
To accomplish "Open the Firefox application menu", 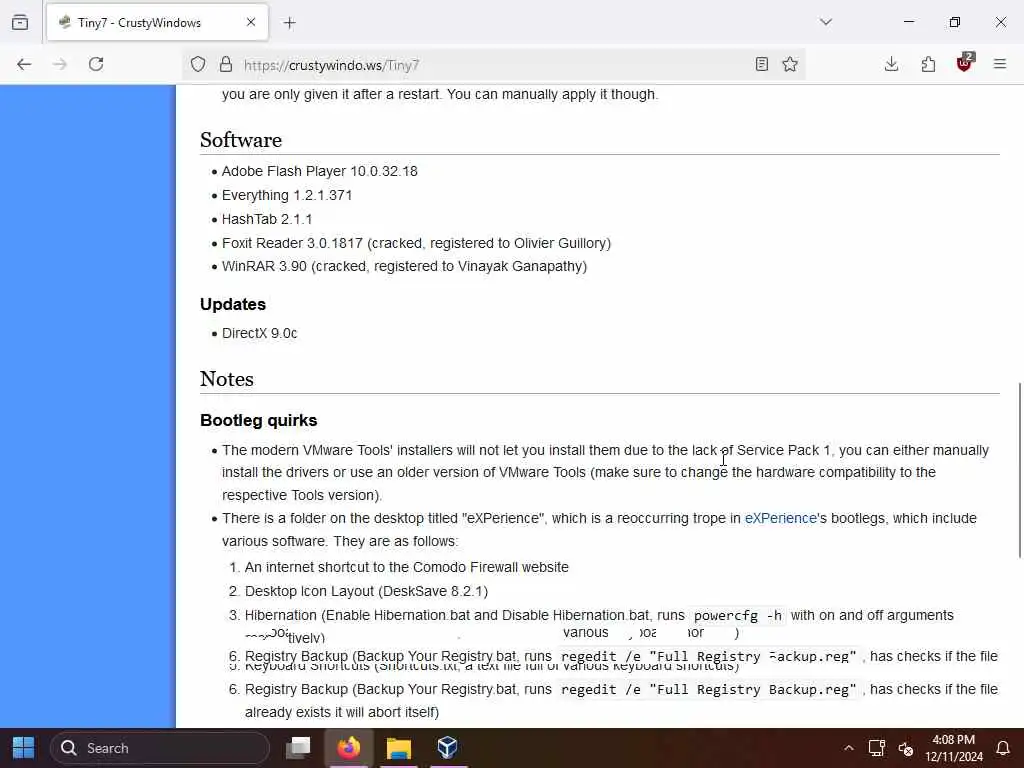I will [1000, 64].
